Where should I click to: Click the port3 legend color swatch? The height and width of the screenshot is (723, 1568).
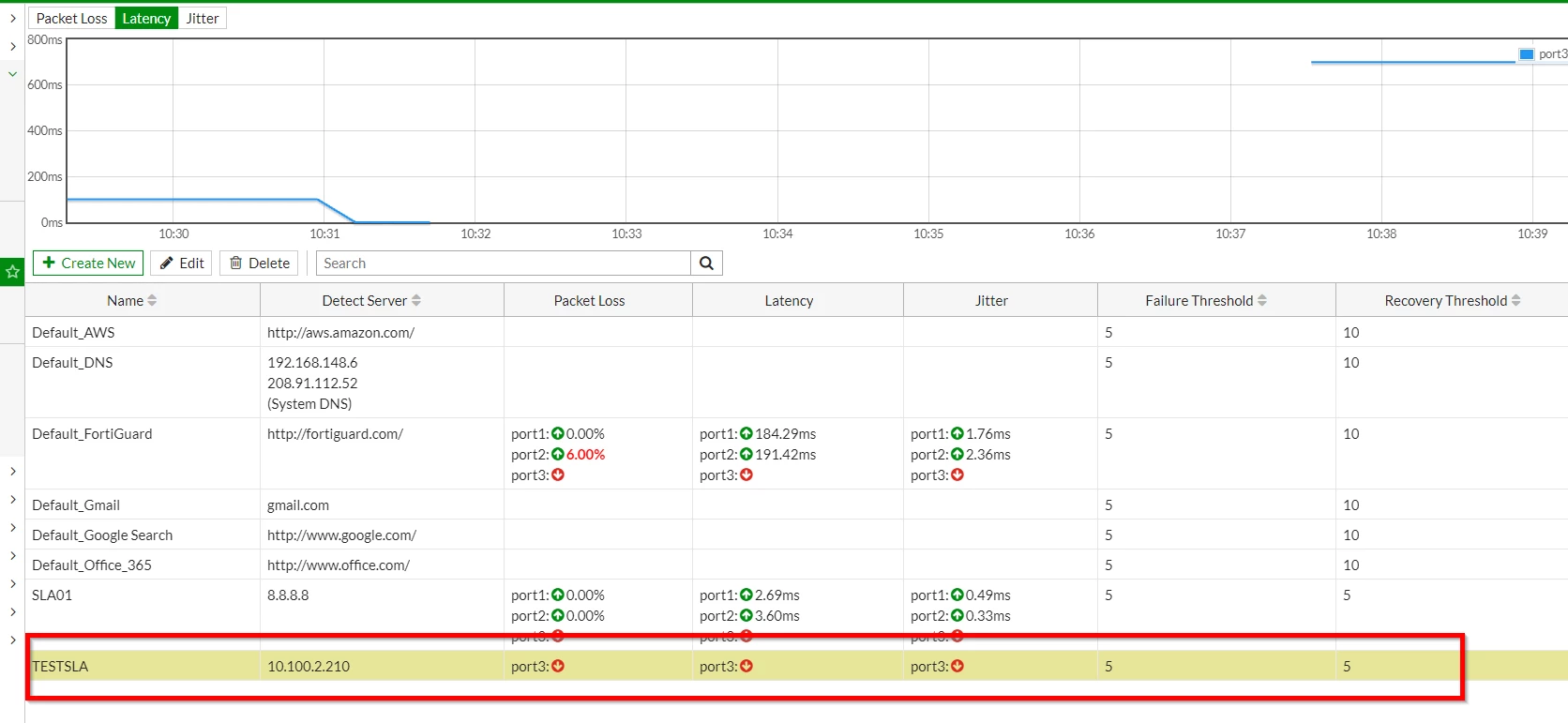point(1526,54)
